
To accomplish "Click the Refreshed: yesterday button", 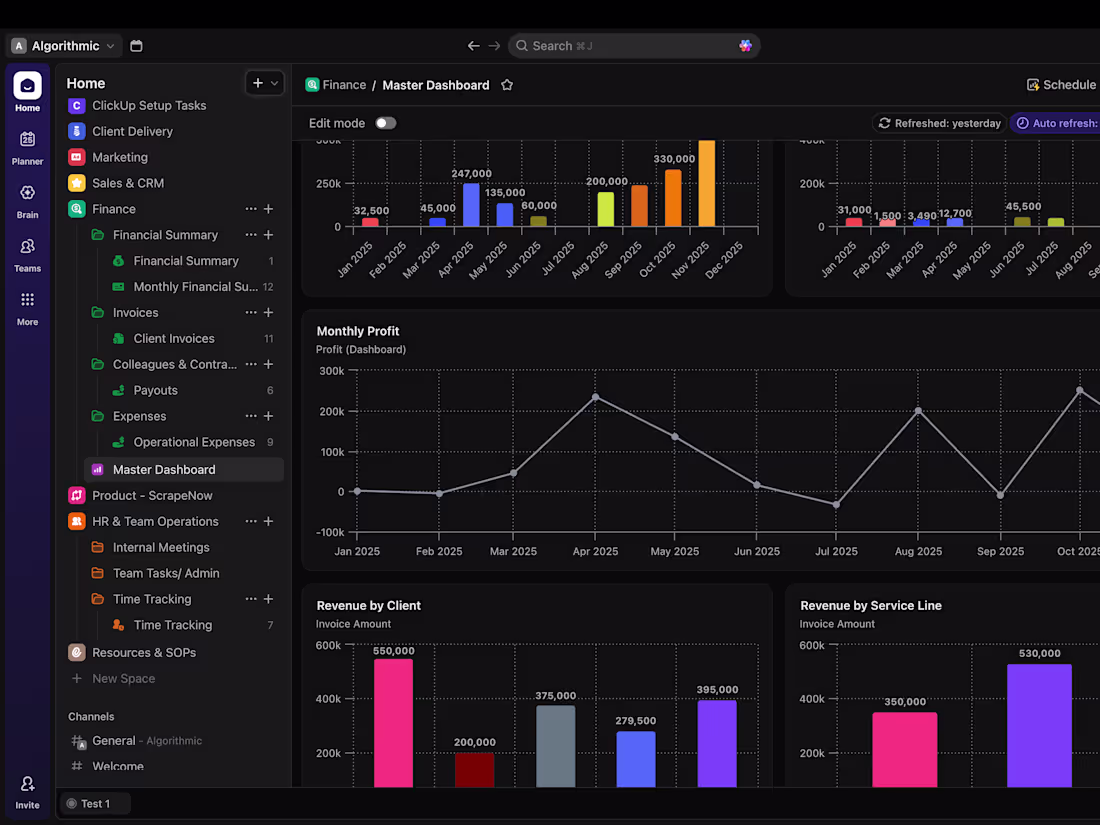I will [939, 123].
